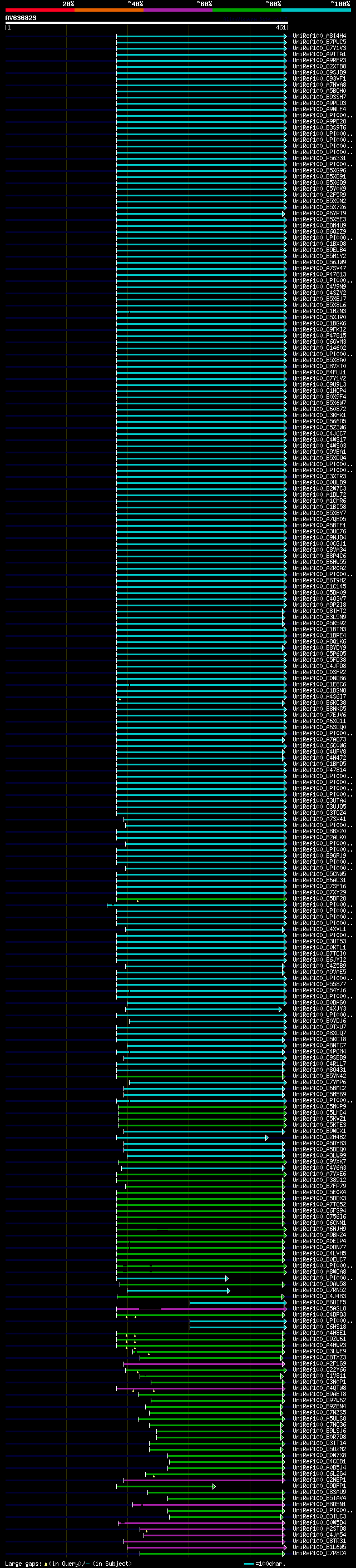Select hit label UniRef100_A6YPT9
This screenshot has width=356, height=1568.
pos(319,213)
